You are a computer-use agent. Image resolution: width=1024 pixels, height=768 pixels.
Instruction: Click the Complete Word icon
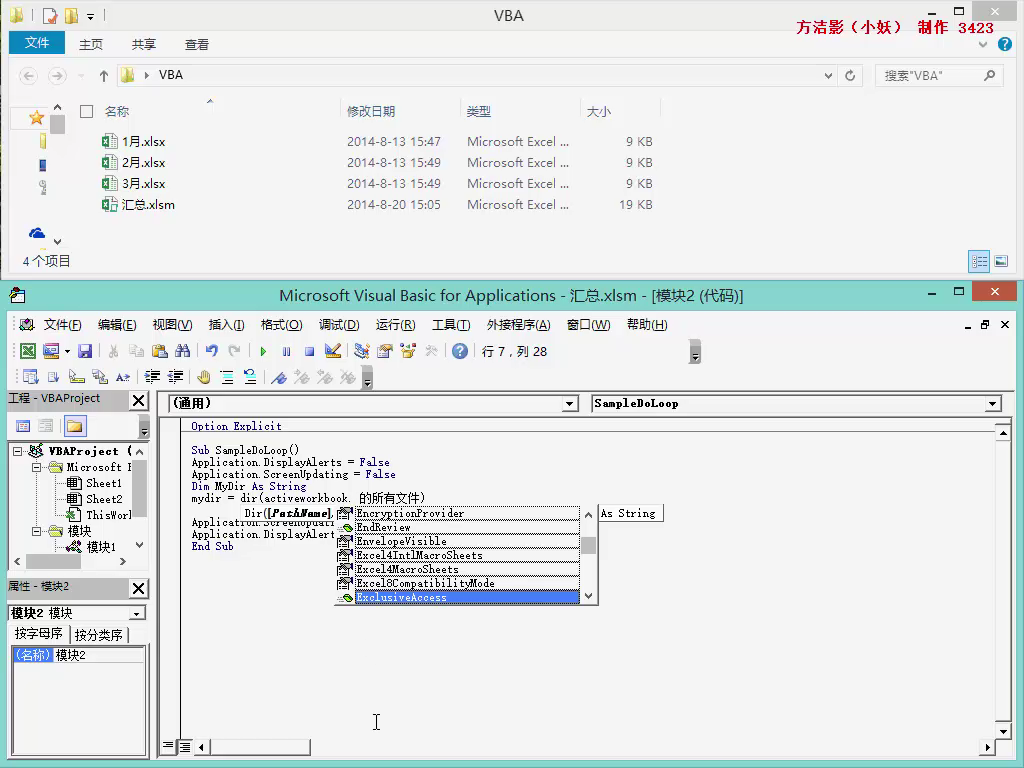click(x=123, y=377)
